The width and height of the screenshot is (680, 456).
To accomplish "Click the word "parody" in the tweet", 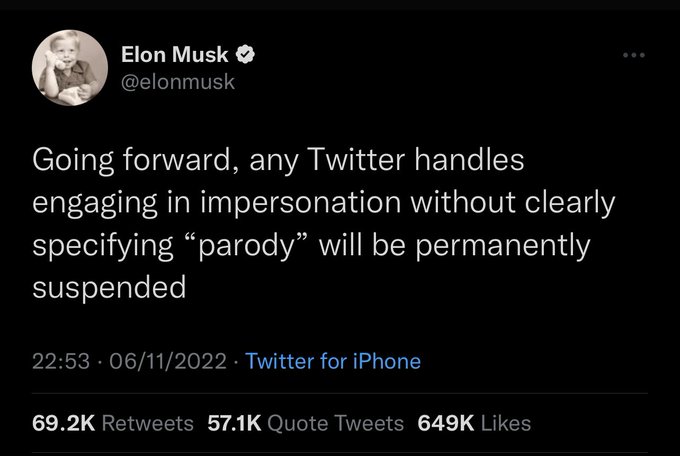I will click(x=246, y=246).
